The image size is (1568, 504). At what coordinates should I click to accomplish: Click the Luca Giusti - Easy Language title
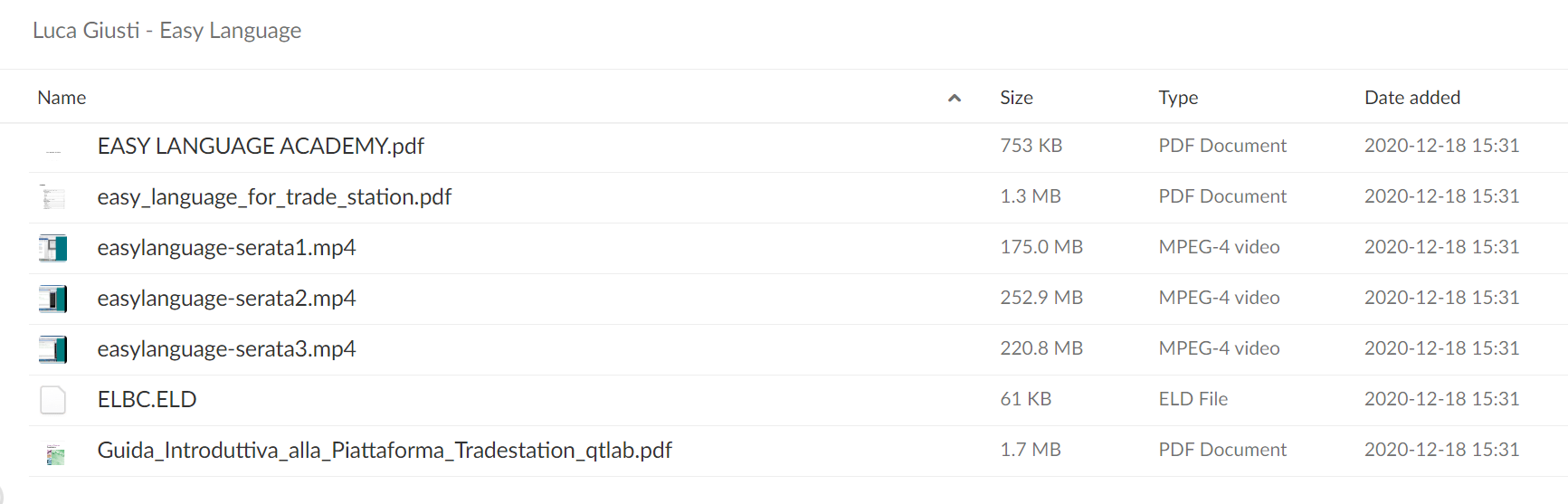[x=167, y=31]
